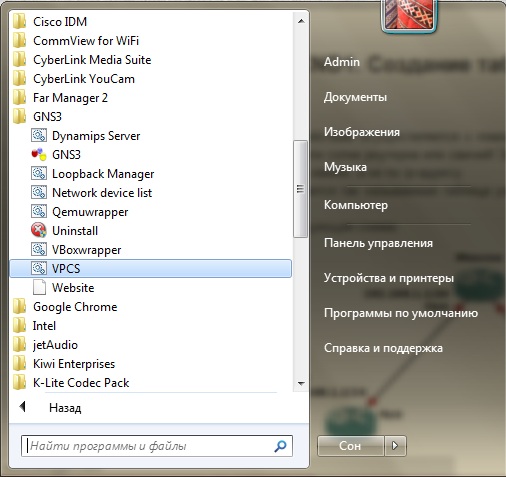
Task: Open the Intel folder icon
Action: tap(19, 326)
